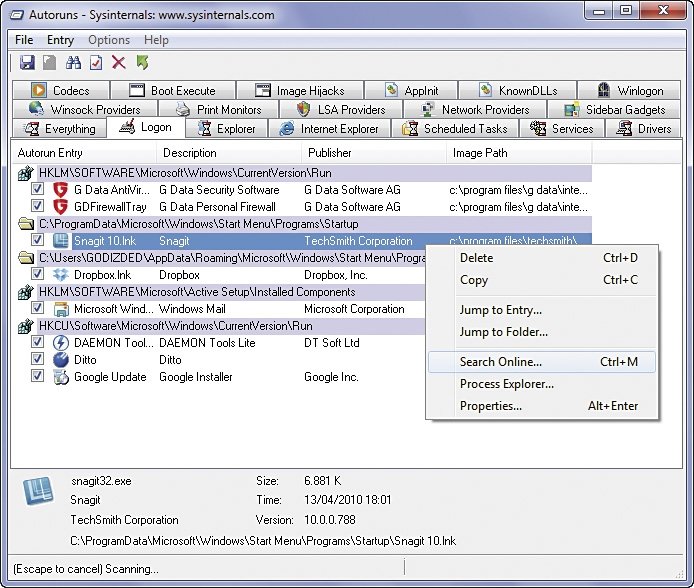Switch to the Drivers tab
This screenshot has height=588, width=694.
coord(644,129)
